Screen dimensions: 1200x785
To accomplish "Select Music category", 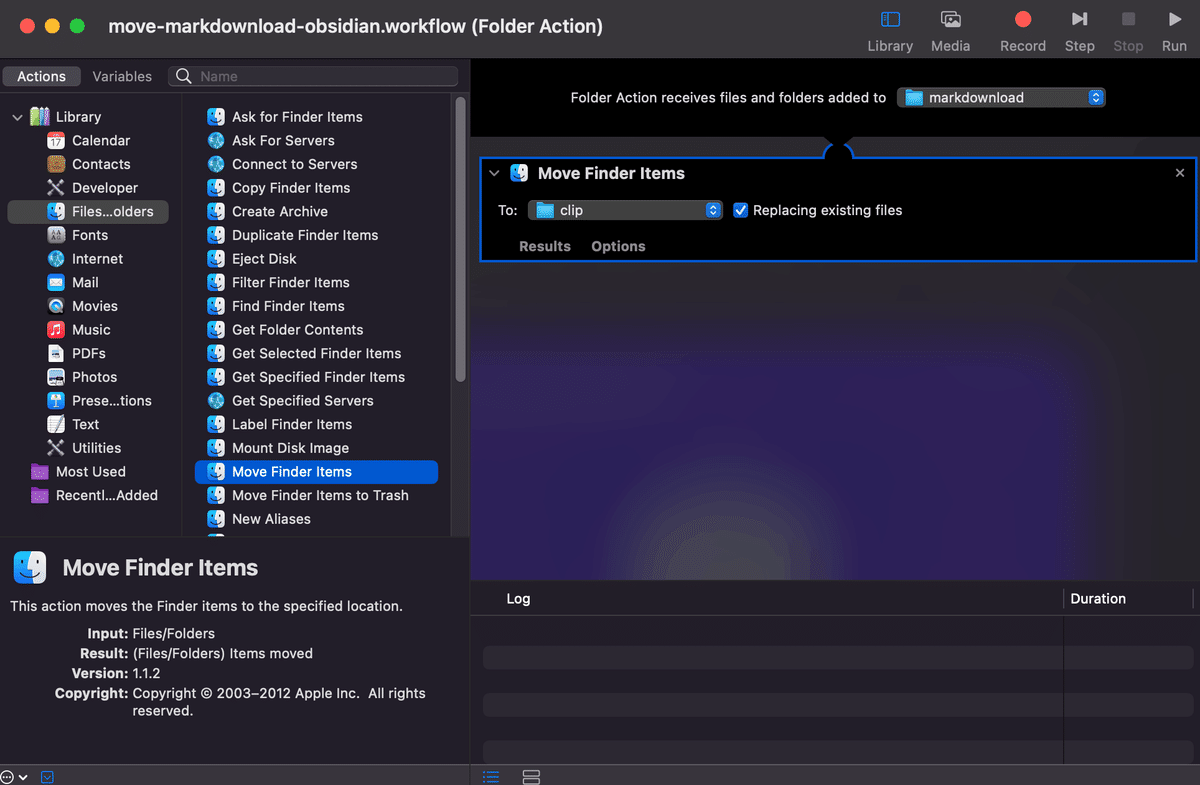I will tap(91, 330).
